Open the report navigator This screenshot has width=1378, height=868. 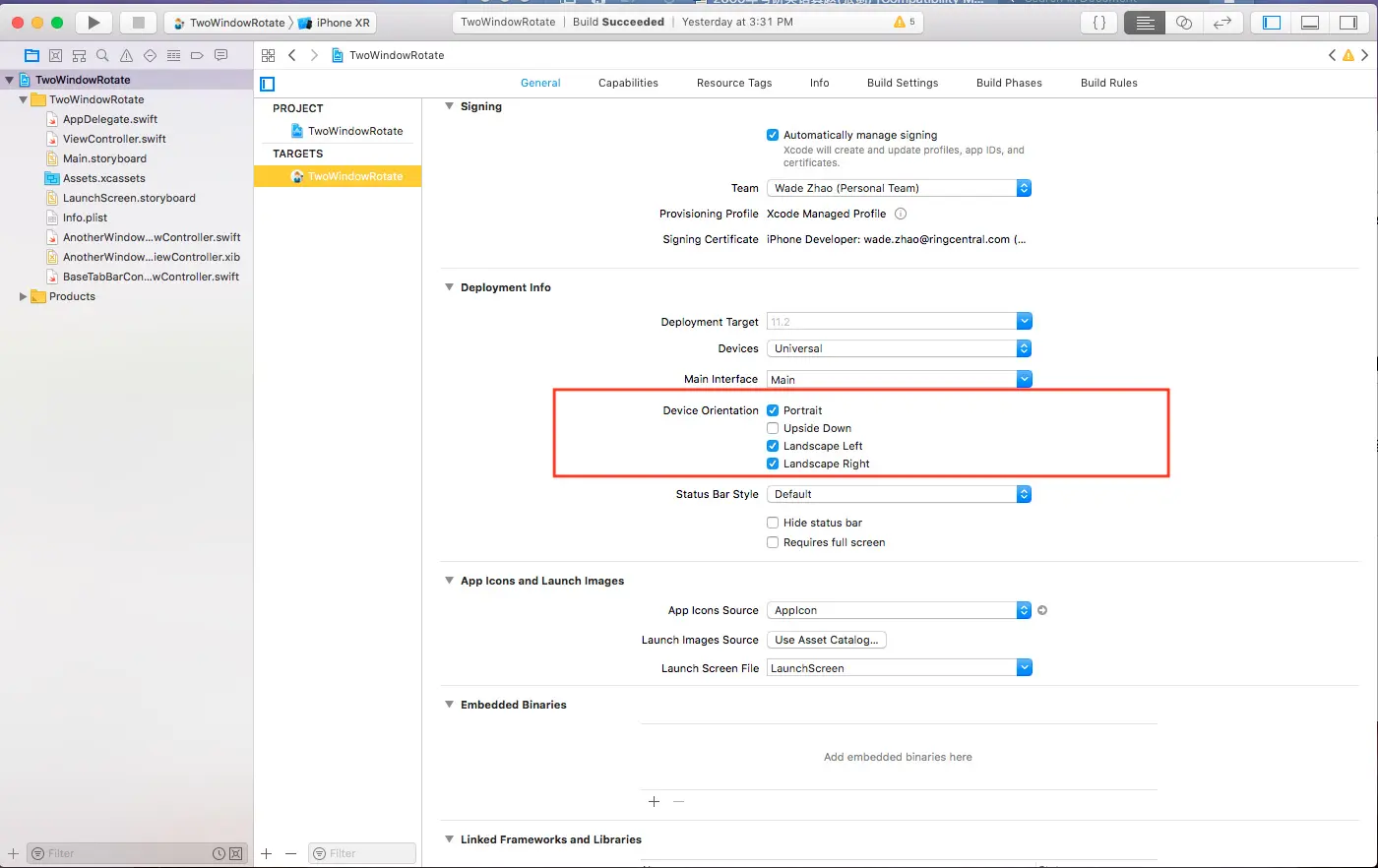coord(220,55)
